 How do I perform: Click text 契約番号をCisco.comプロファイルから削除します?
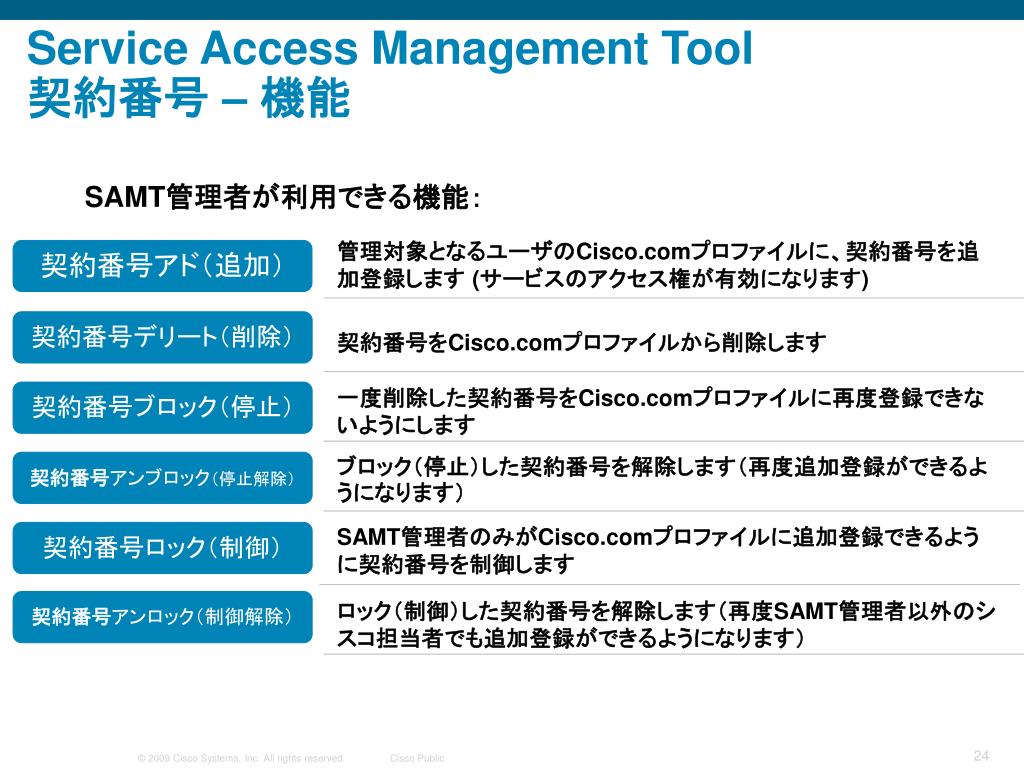[581, 342]
